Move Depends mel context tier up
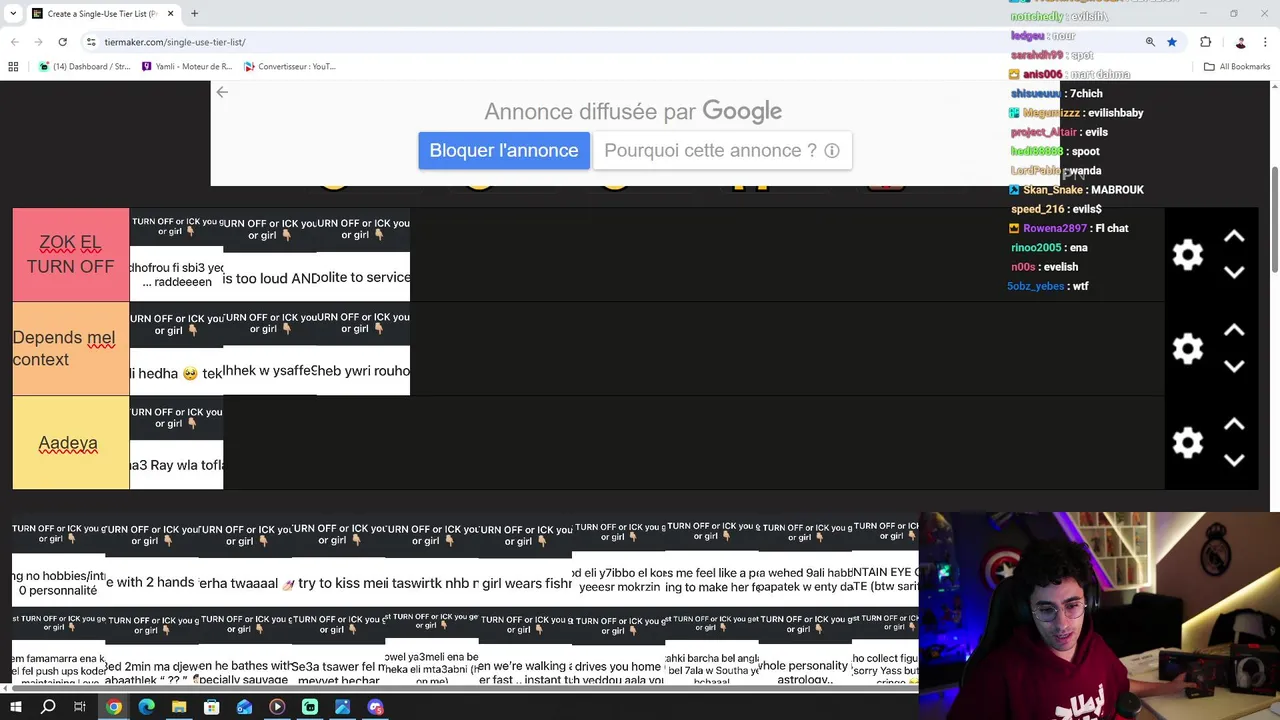Screen dimensions: 1280x720 pyautogui.click(x=1234, y=331)
